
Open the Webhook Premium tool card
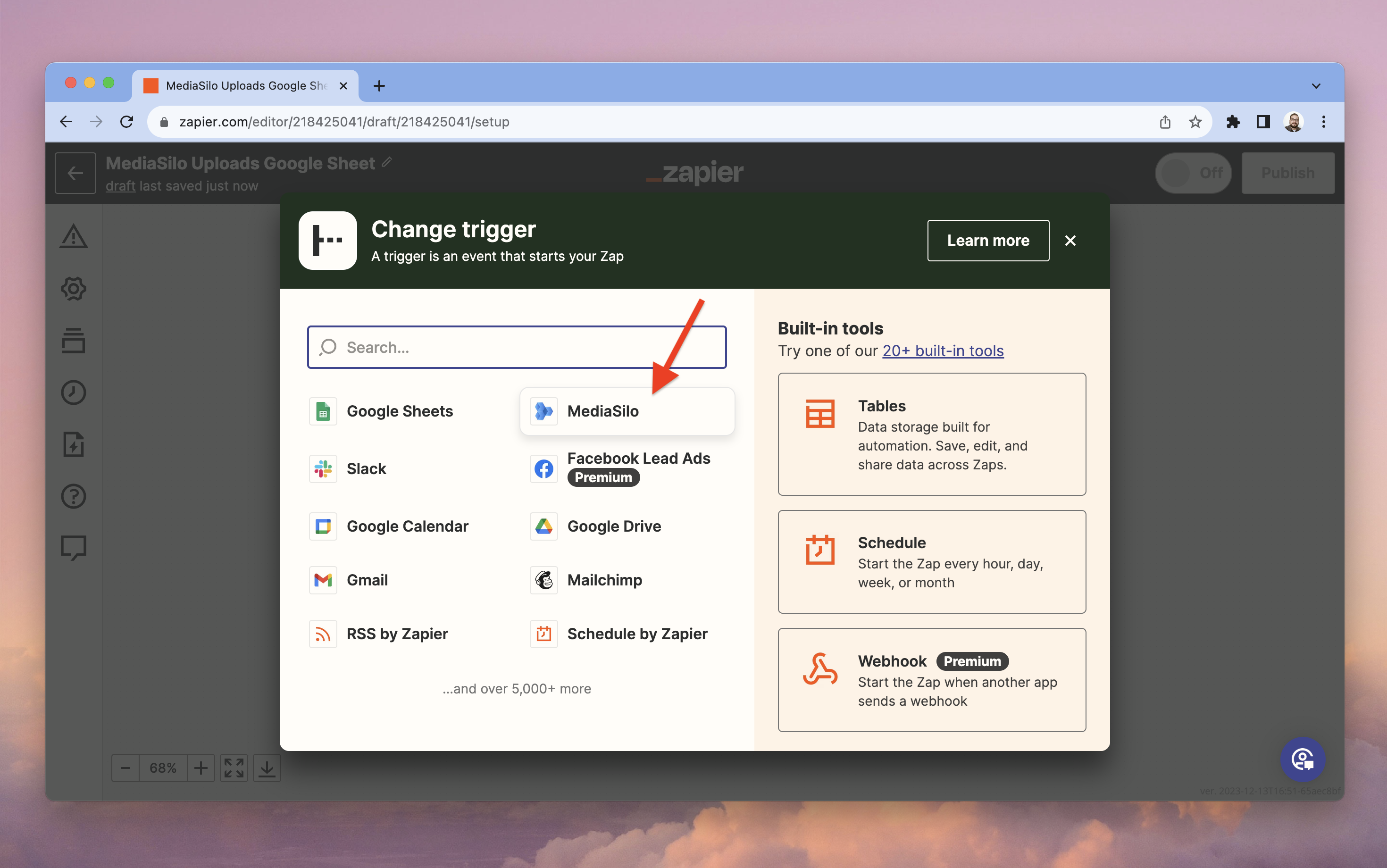coord(931,680)
